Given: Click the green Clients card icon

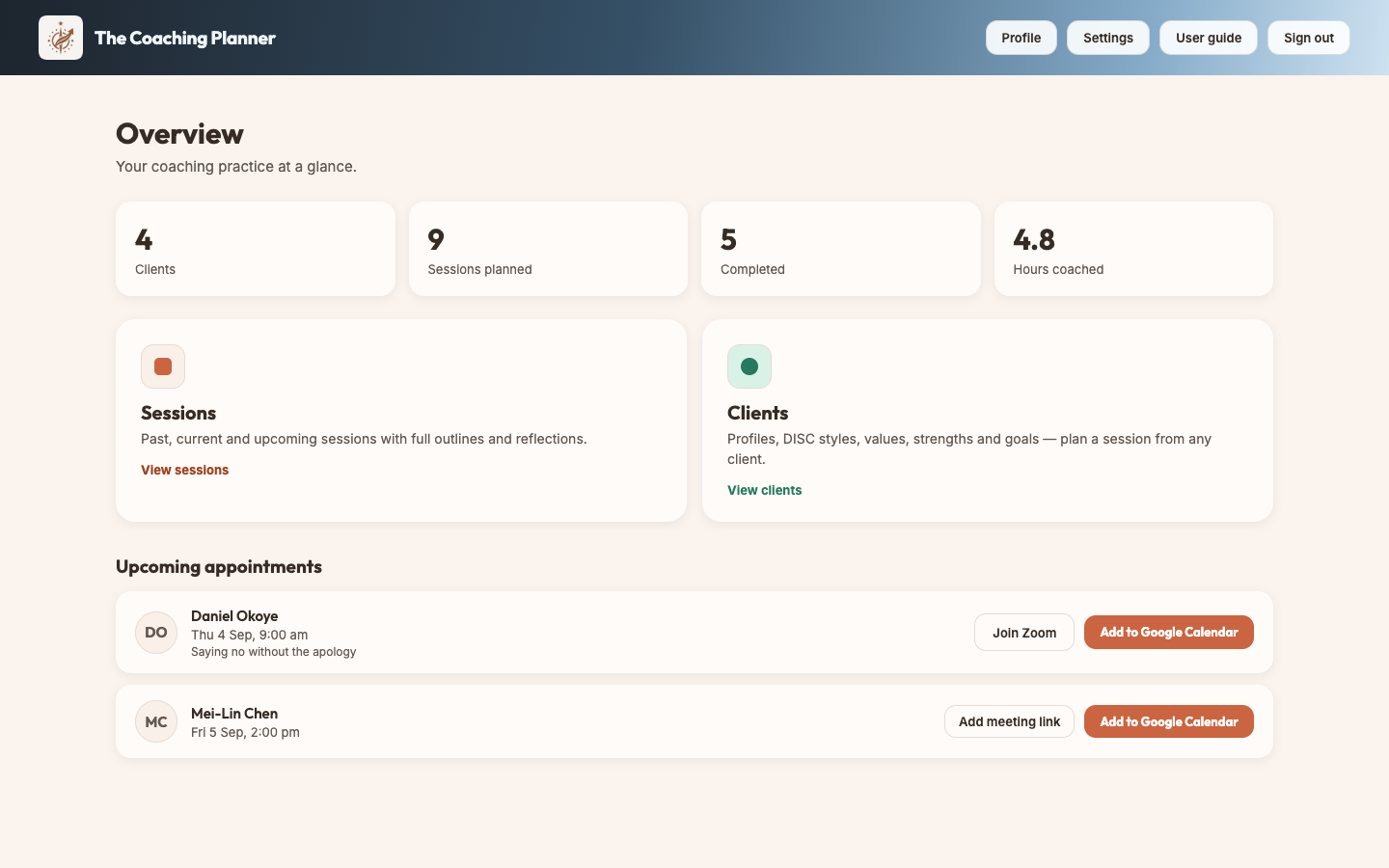Looking at the screenshot, I should coord(749,366).
